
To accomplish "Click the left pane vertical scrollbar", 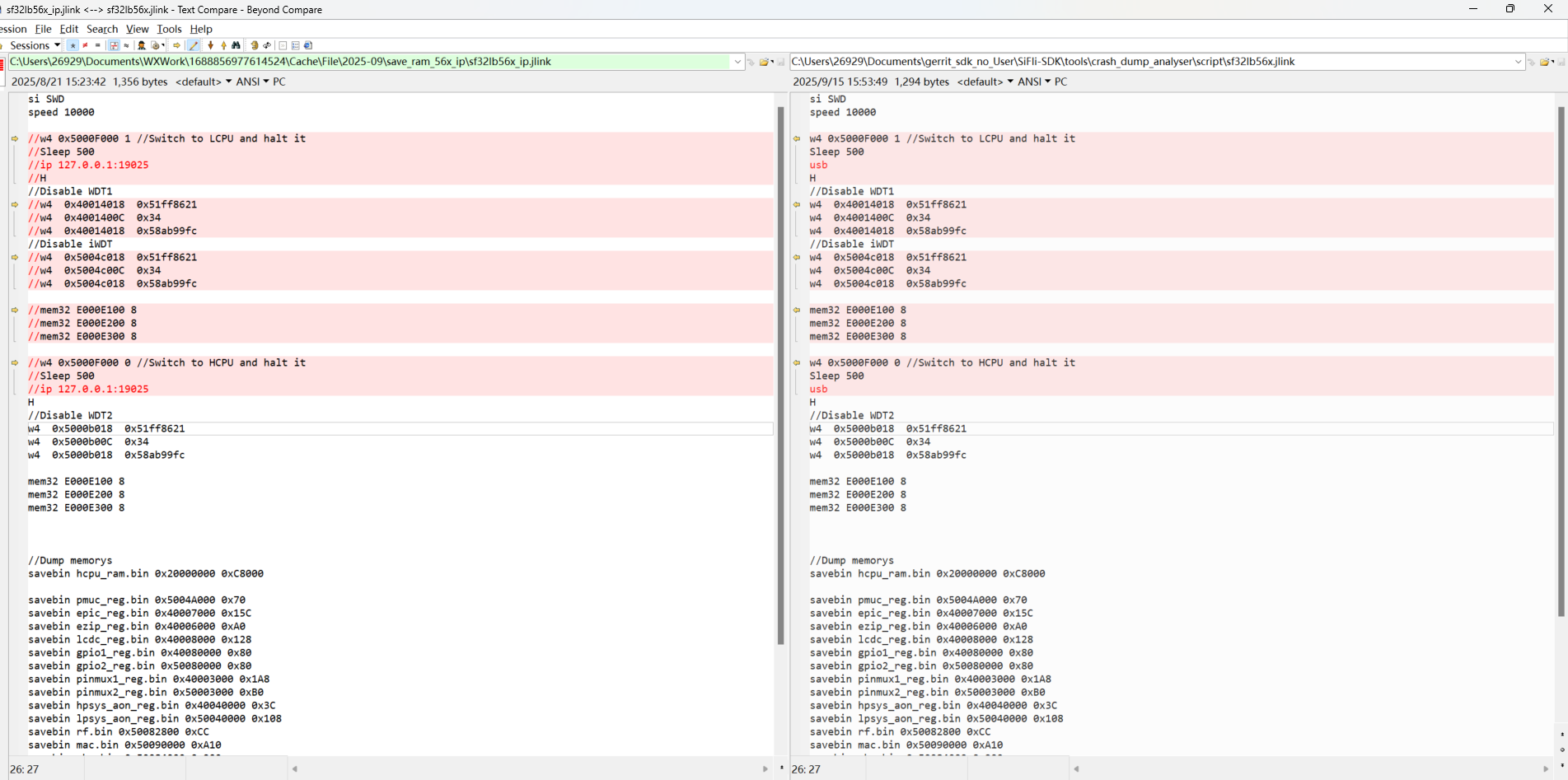I will 780,371.
